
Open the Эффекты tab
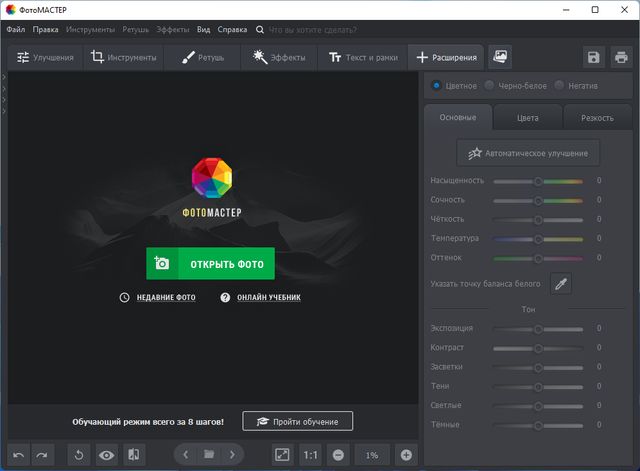[x=280, y=58]
